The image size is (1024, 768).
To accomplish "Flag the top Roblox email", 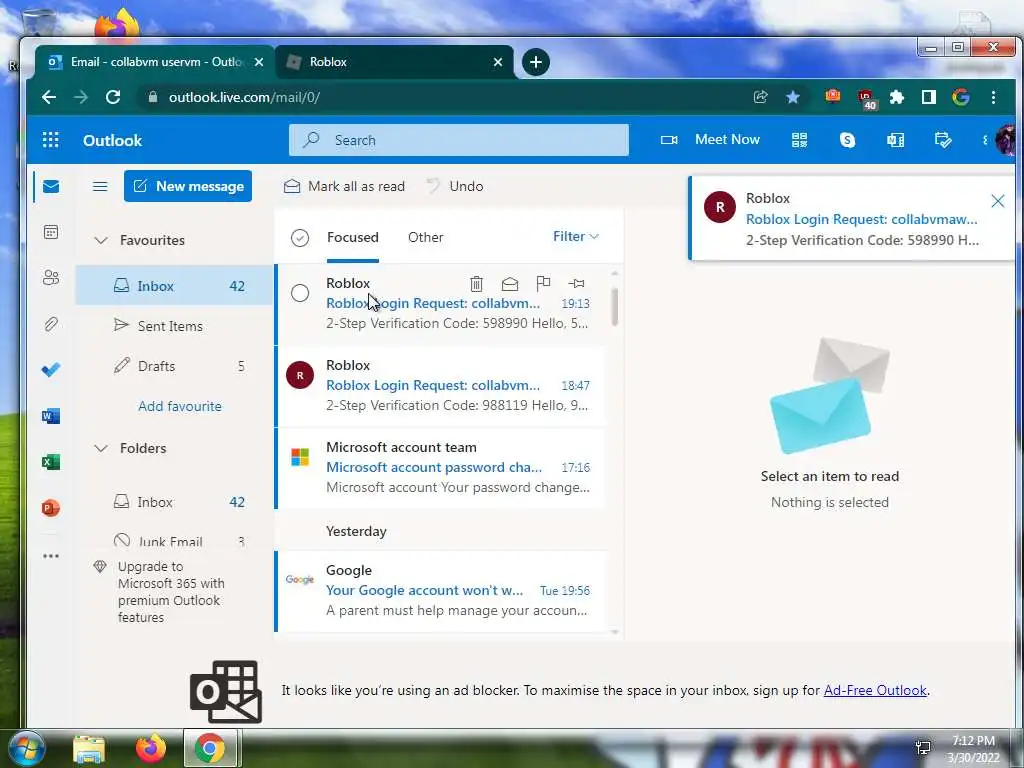I will point(543,283).
